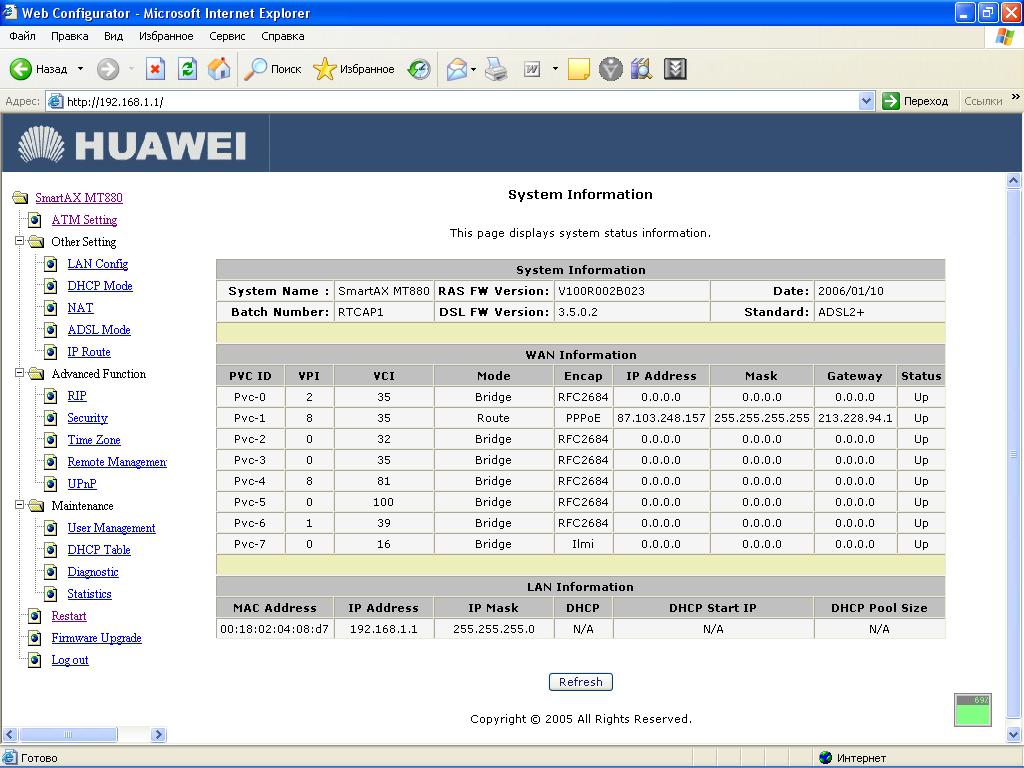Click the Избранное star icon
1024x768 pixels.
tap(325, 69)
